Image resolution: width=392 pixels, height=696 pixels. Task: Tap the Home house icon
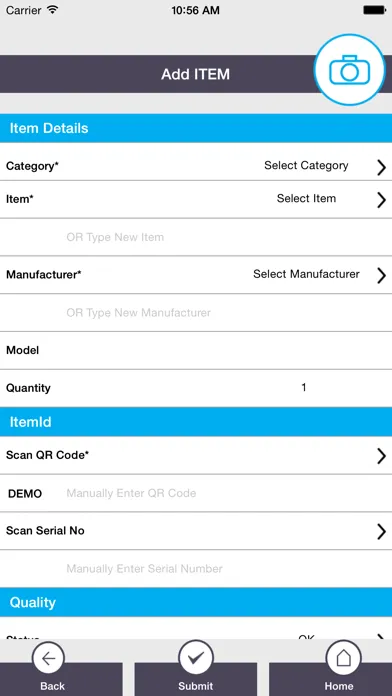coord(343,658)
